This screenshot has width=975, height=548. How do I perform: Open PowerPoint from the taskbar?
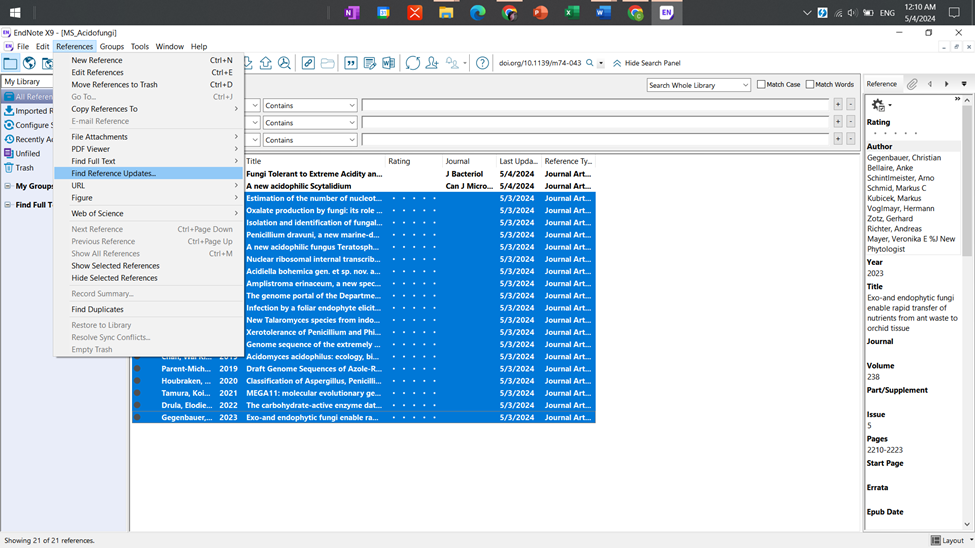(x=540, y=12)
